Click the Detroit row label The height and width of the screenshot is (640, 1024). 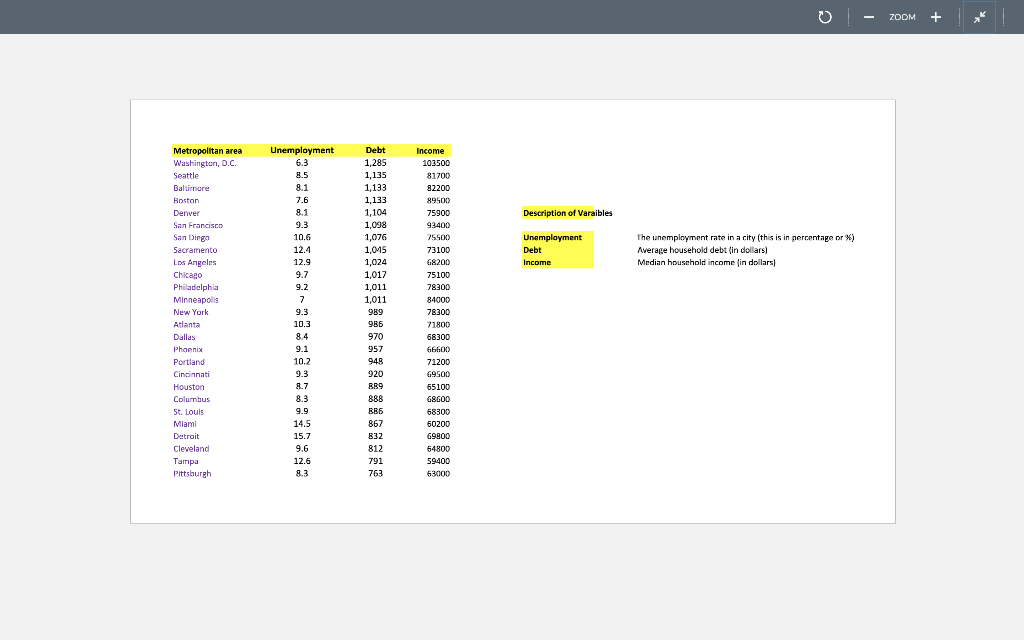pyautogui.click(x=185, y=436)
